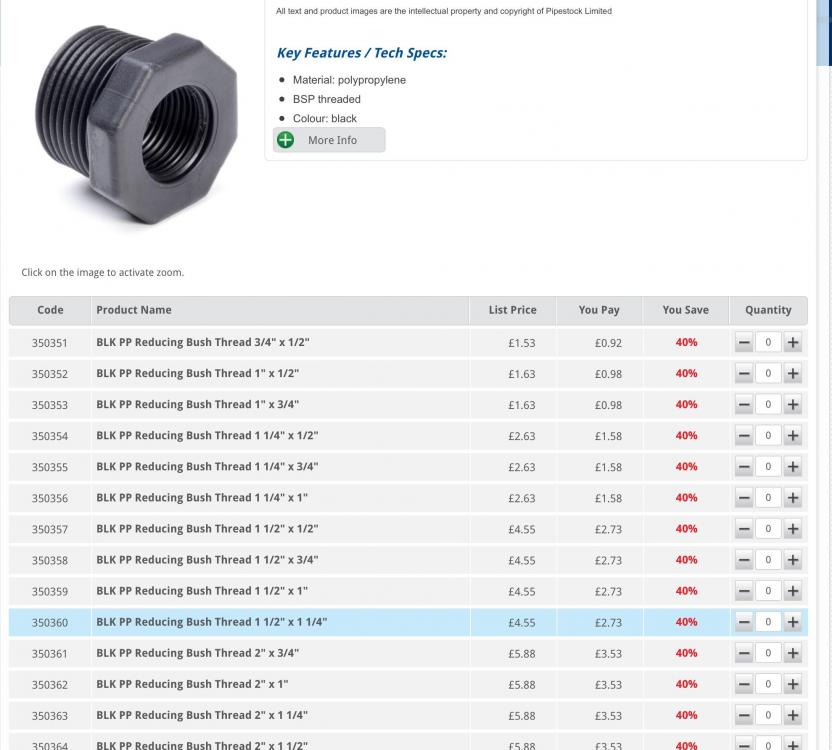Click the Quantity column header

[768, 310]
